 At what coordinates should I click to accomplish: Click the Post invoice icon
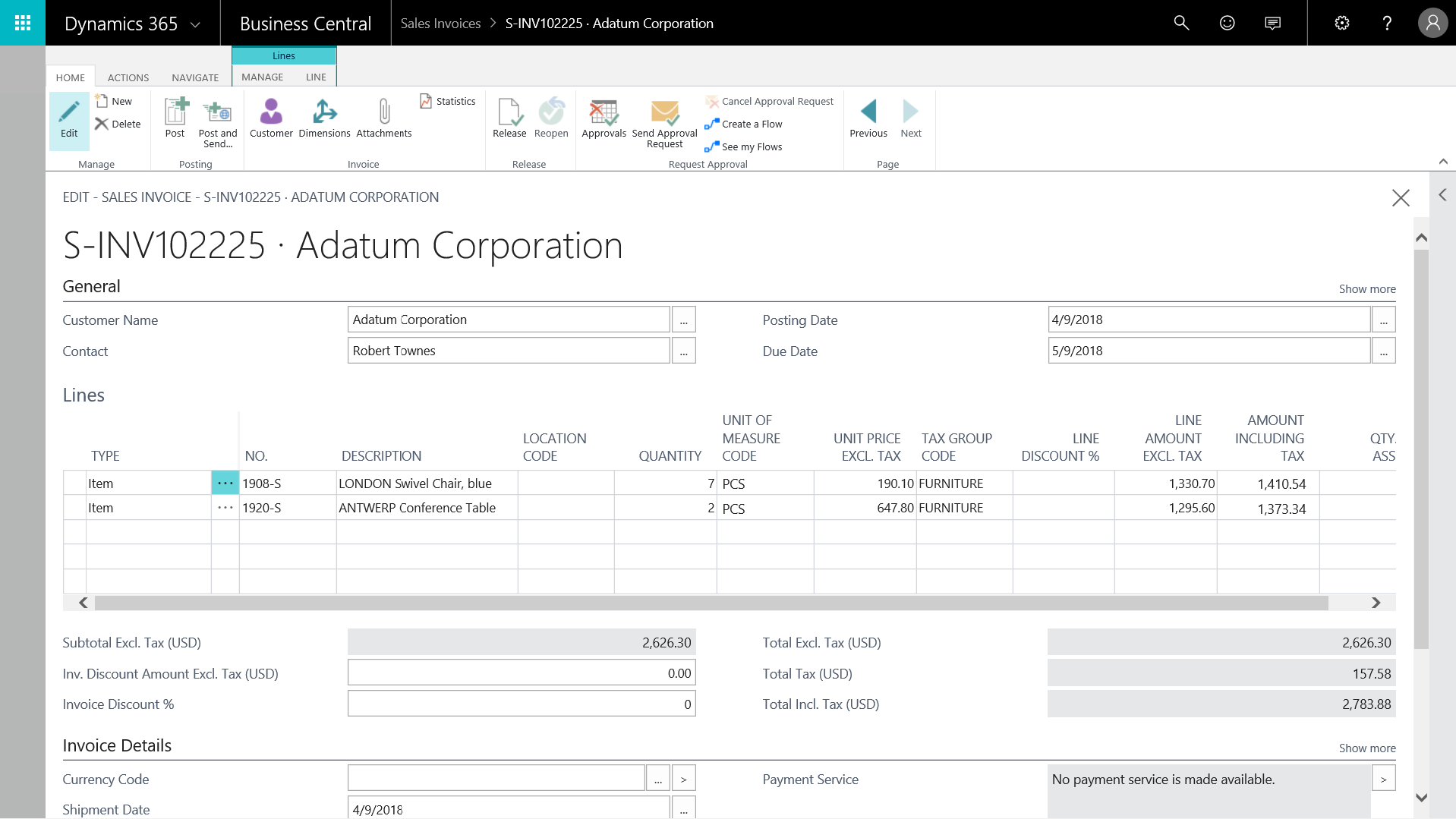tap(175, 114)
